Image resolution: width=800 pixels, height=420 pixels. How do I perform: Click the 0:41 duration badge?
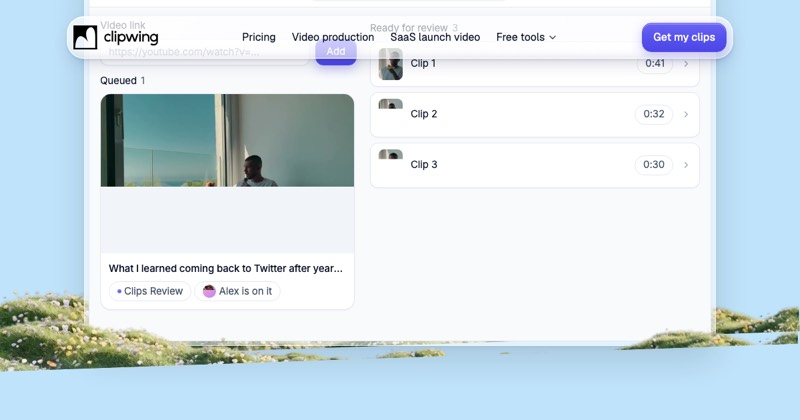[x=655, y=64]
